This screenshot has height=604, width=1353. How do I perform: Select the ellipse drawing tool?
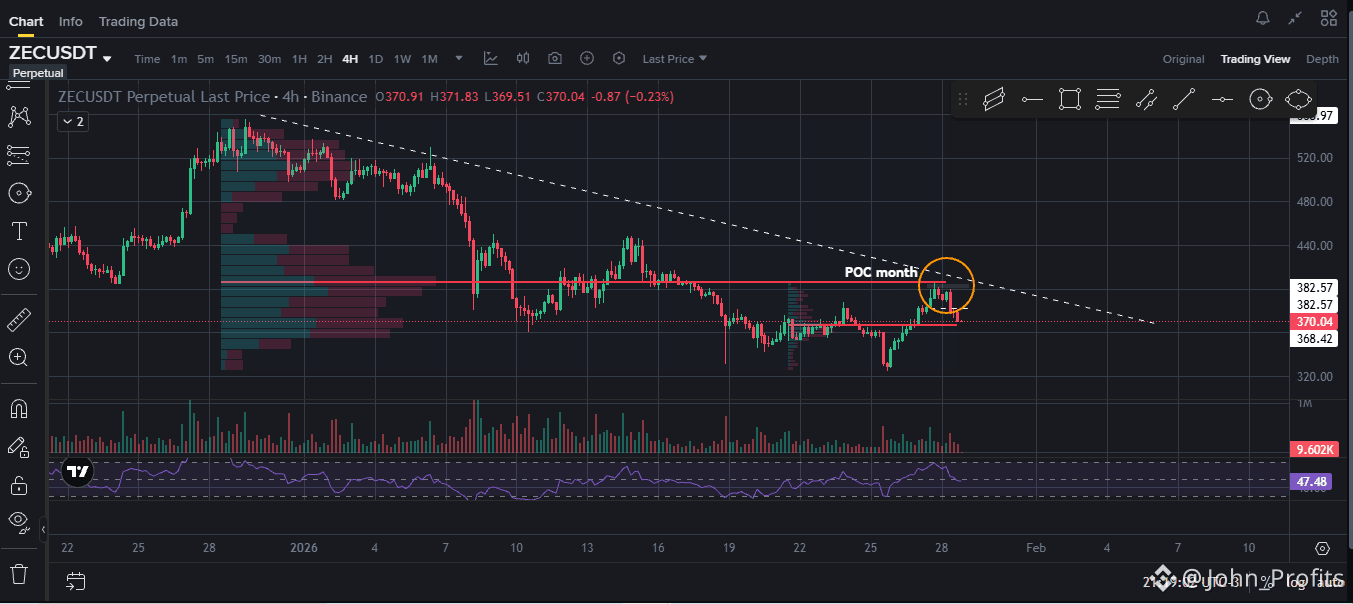pyautogui.click(x=1298, y=99)
